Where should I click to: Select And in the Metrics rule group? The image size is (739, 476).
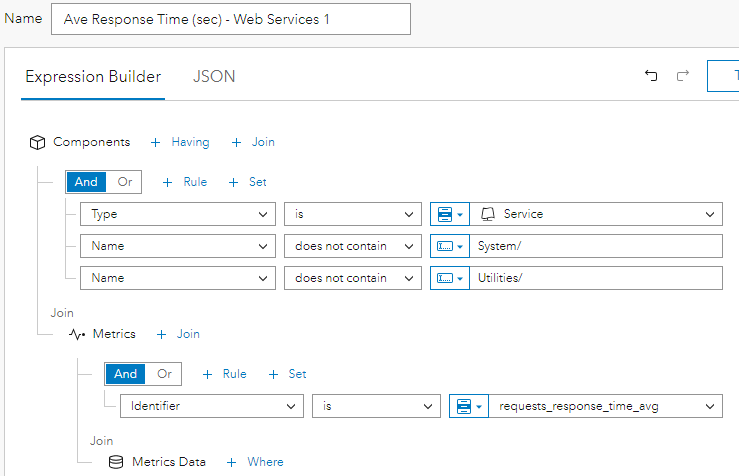click(125, 374)
